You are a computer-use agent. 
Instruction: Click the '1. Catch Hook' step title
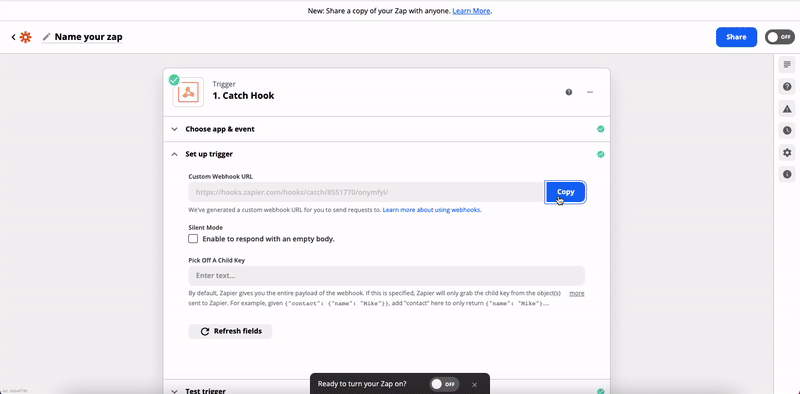(243, 96)
